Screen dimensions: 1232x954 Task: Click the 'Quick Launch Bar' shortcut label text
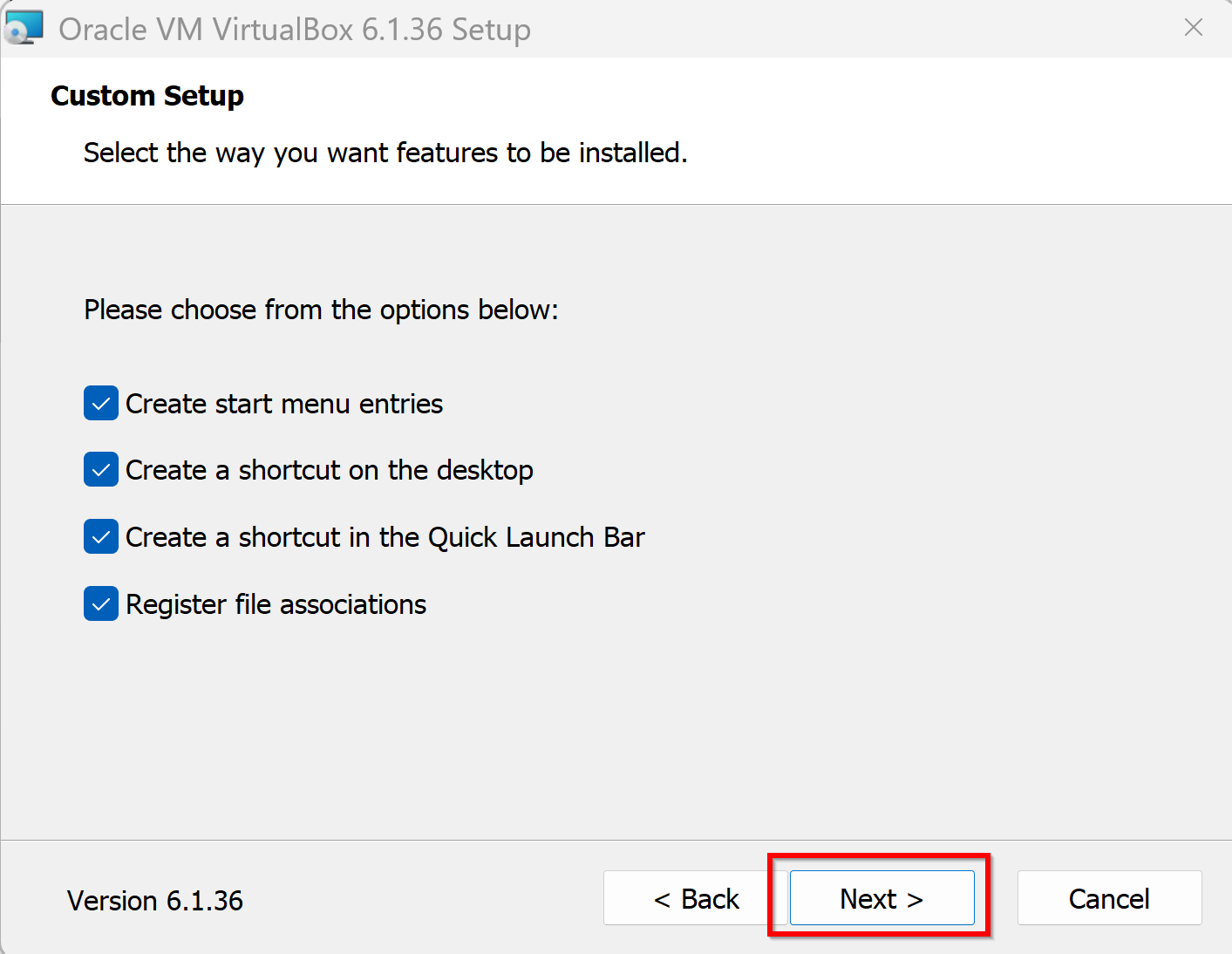(385, 537)
